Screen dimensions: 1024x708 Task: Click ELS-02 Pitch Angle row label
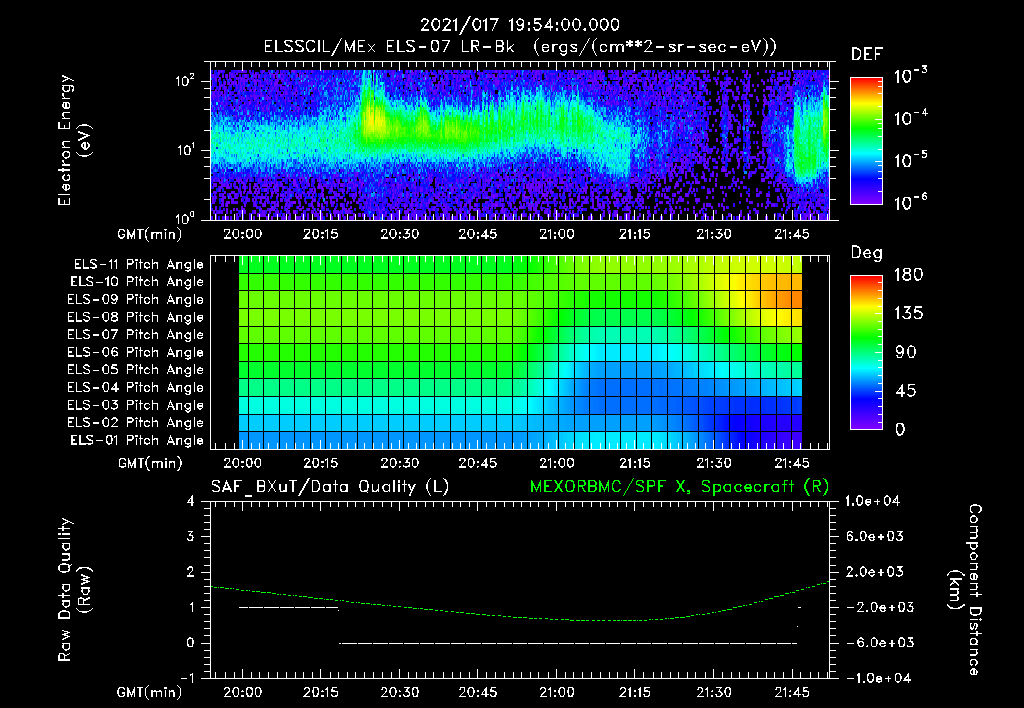point(135,423)
